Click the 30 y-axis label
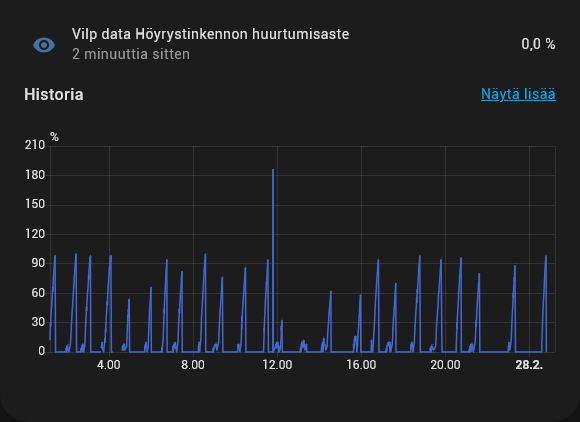Viewport: 580px width, 422px height. click(38, 322)
